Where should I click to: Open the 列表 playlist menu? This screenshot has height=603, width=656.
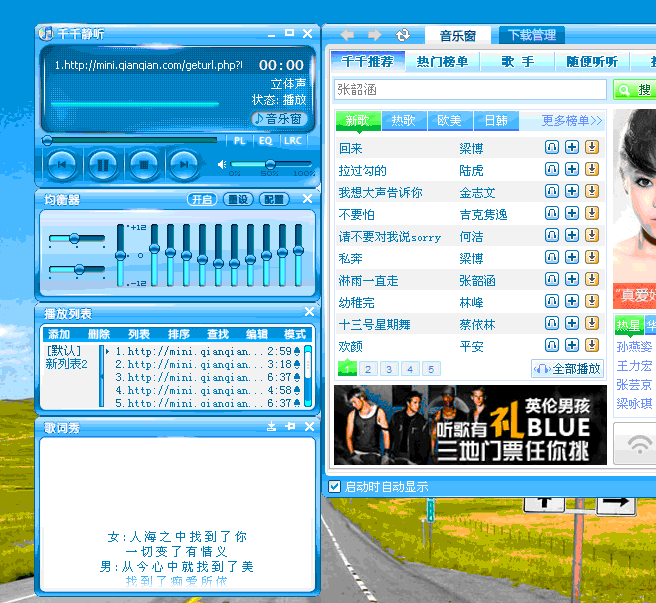click(139, 334)
